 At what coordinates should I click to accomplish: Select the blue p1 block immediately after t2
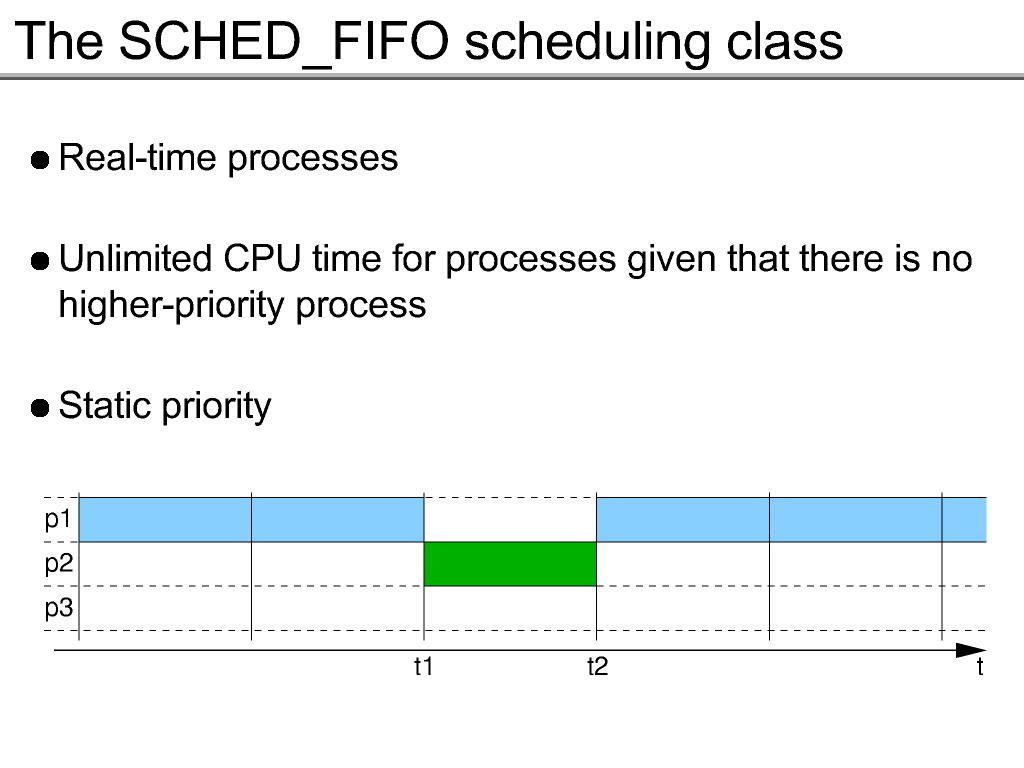683,520
